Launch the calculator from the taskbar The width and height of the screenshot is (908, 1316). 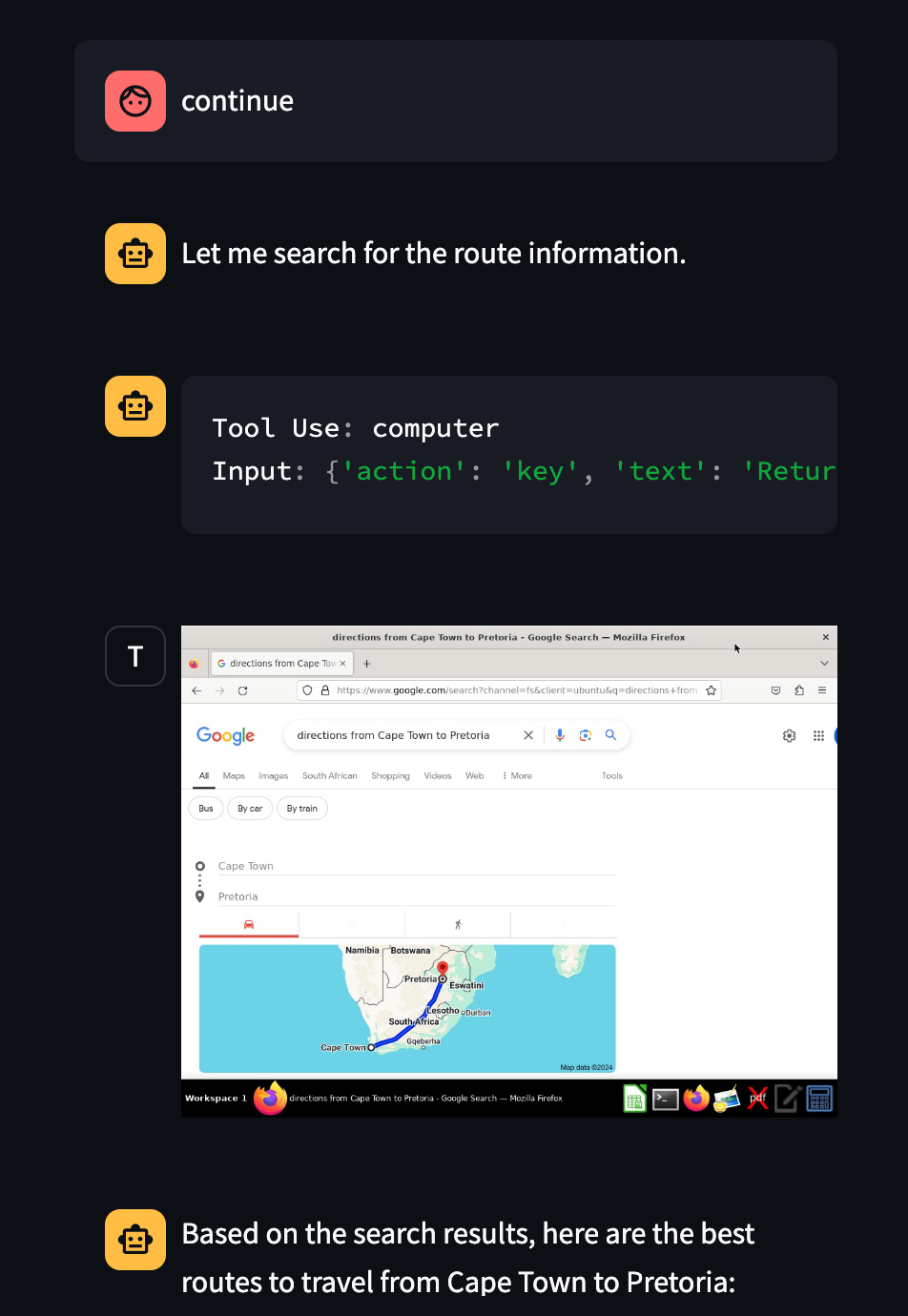click(819, 1098)
